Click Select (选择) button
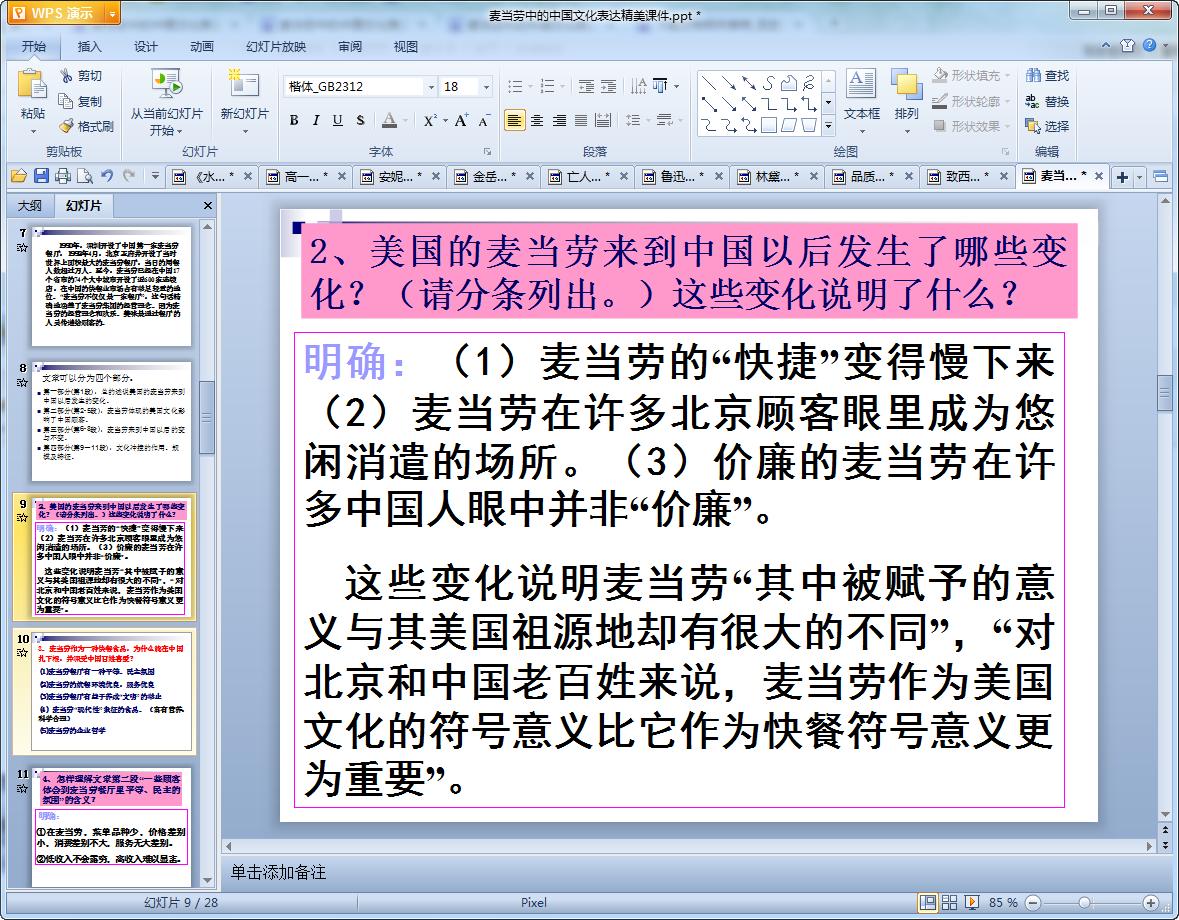Screen dimensions: 1179x920 pyautogui.click(x=1047, y=126)
